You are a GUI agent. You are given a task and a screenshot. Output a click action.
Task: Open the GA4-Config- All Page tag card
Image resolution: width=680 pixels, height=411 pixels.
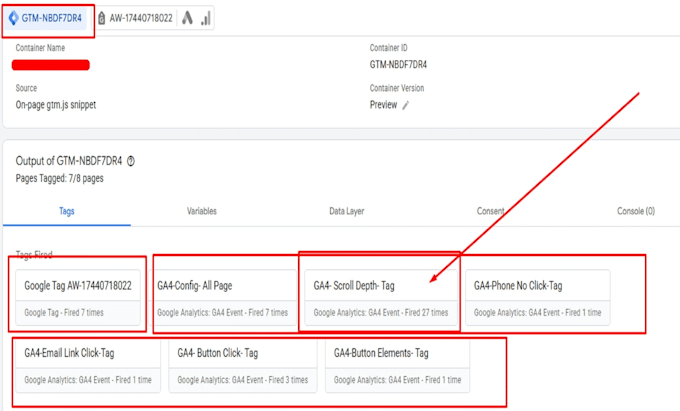(x=223, y=297)
